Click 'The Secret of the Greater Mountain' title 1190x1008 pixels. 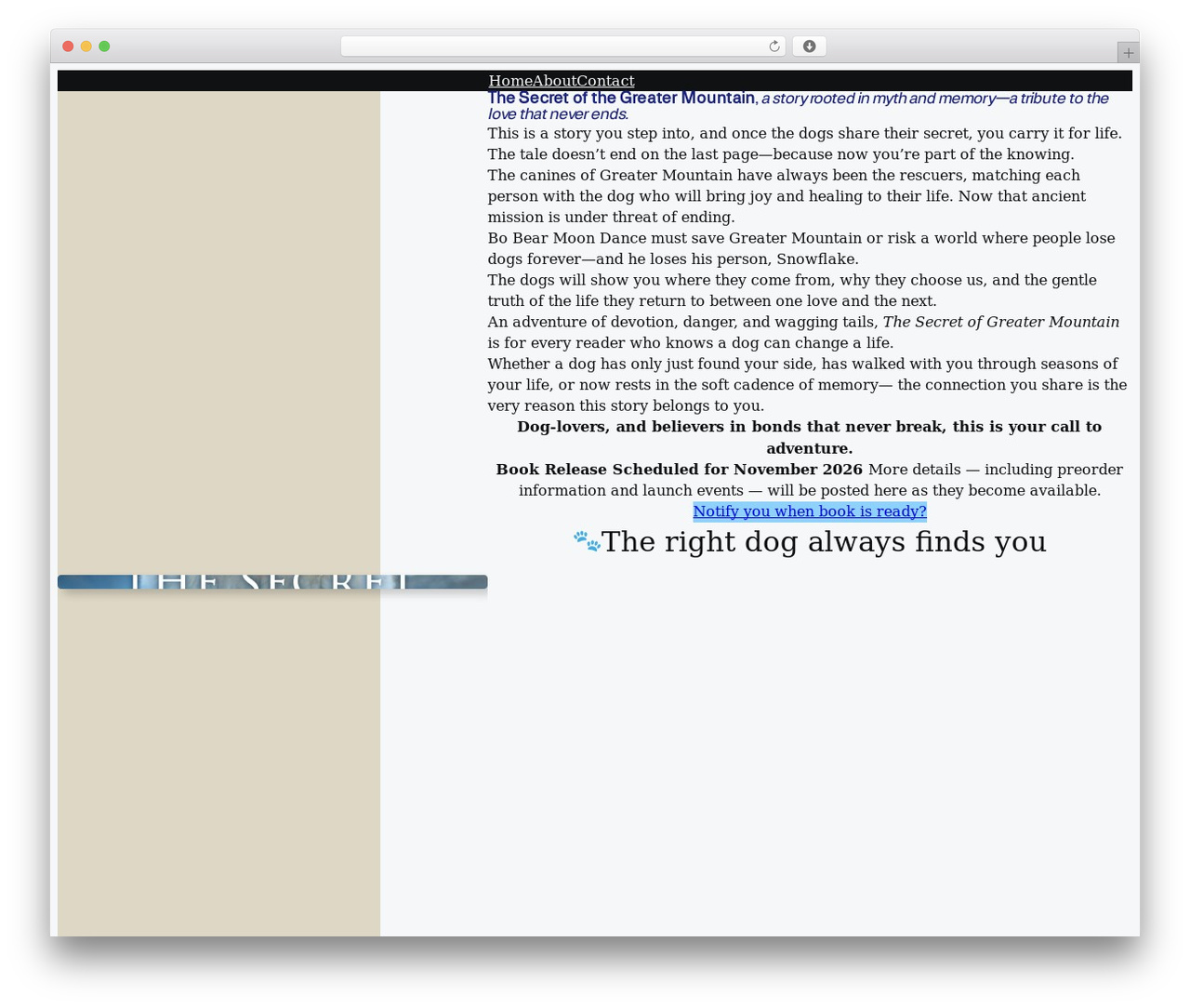[621, 98]
